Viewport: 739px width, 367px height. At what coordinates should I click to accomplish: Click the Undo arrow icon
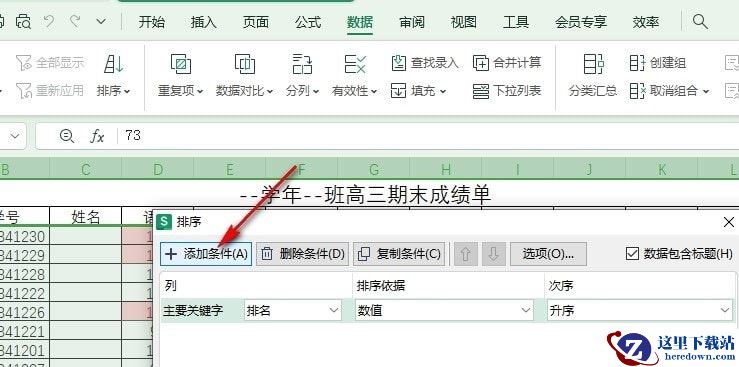pyautogui.click(x=49, y=22)
